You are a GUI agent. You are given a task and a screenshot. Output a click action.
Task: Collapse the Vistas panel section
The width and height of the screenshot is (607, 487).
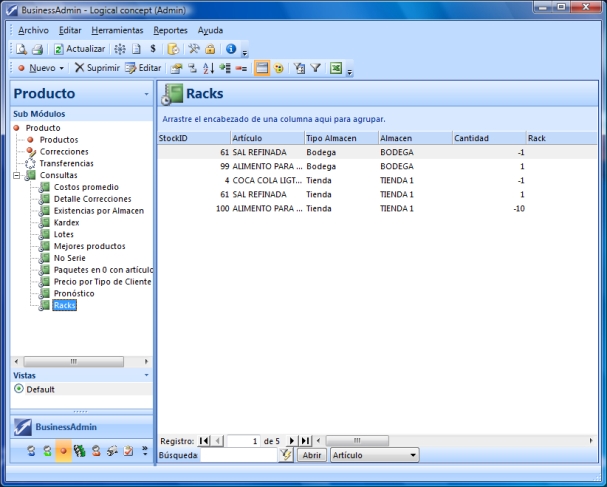[x=147, y=375]
